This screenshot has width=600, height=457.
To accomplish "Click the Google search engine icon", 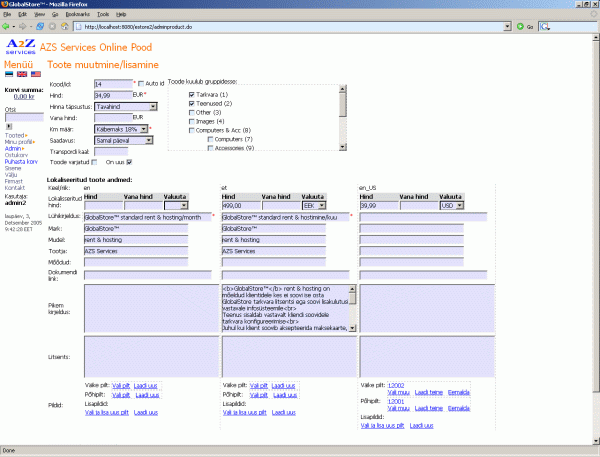I will click(545, 27).
